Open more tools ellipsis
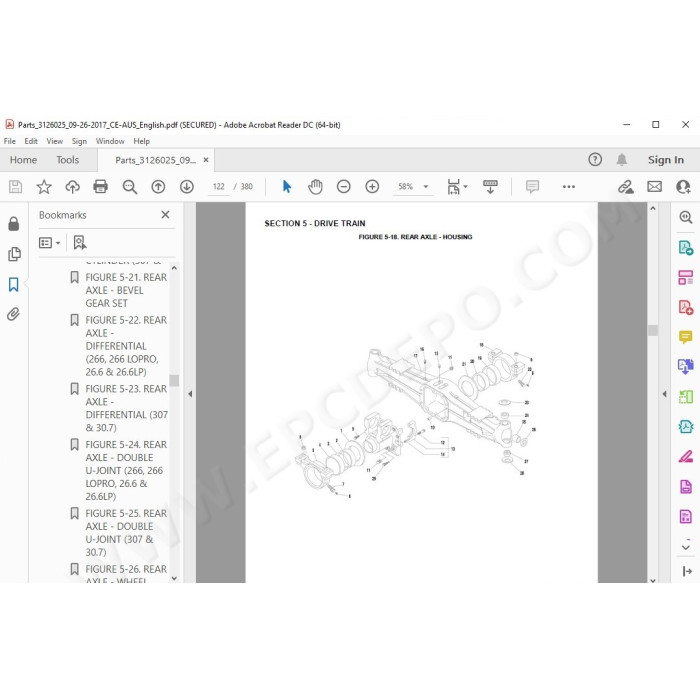The height and width of the screenshot is (700, 700). point(569,187)
